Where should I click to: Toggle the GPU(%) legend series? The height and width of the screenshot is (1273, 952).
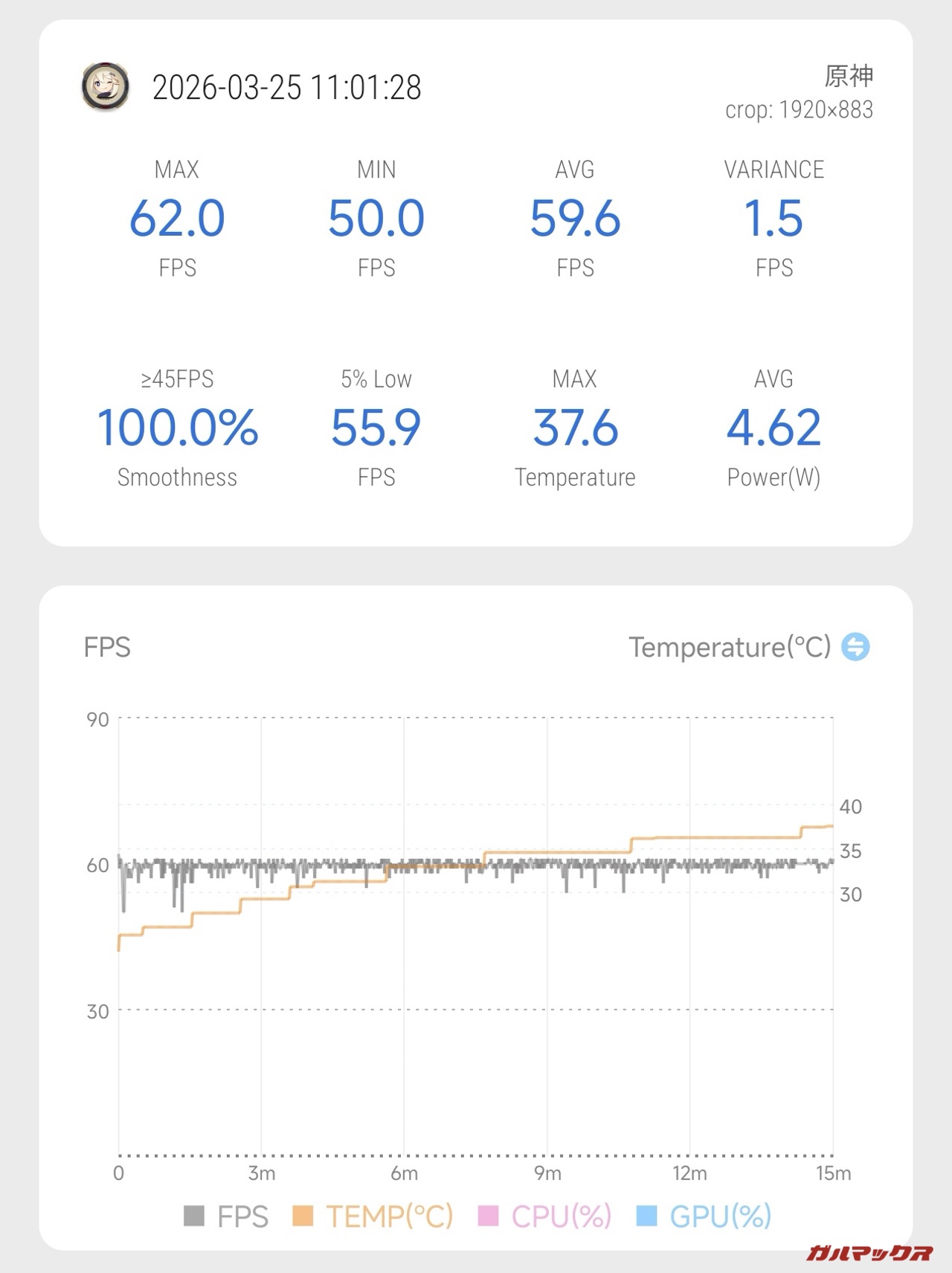tap(704, 1216)
